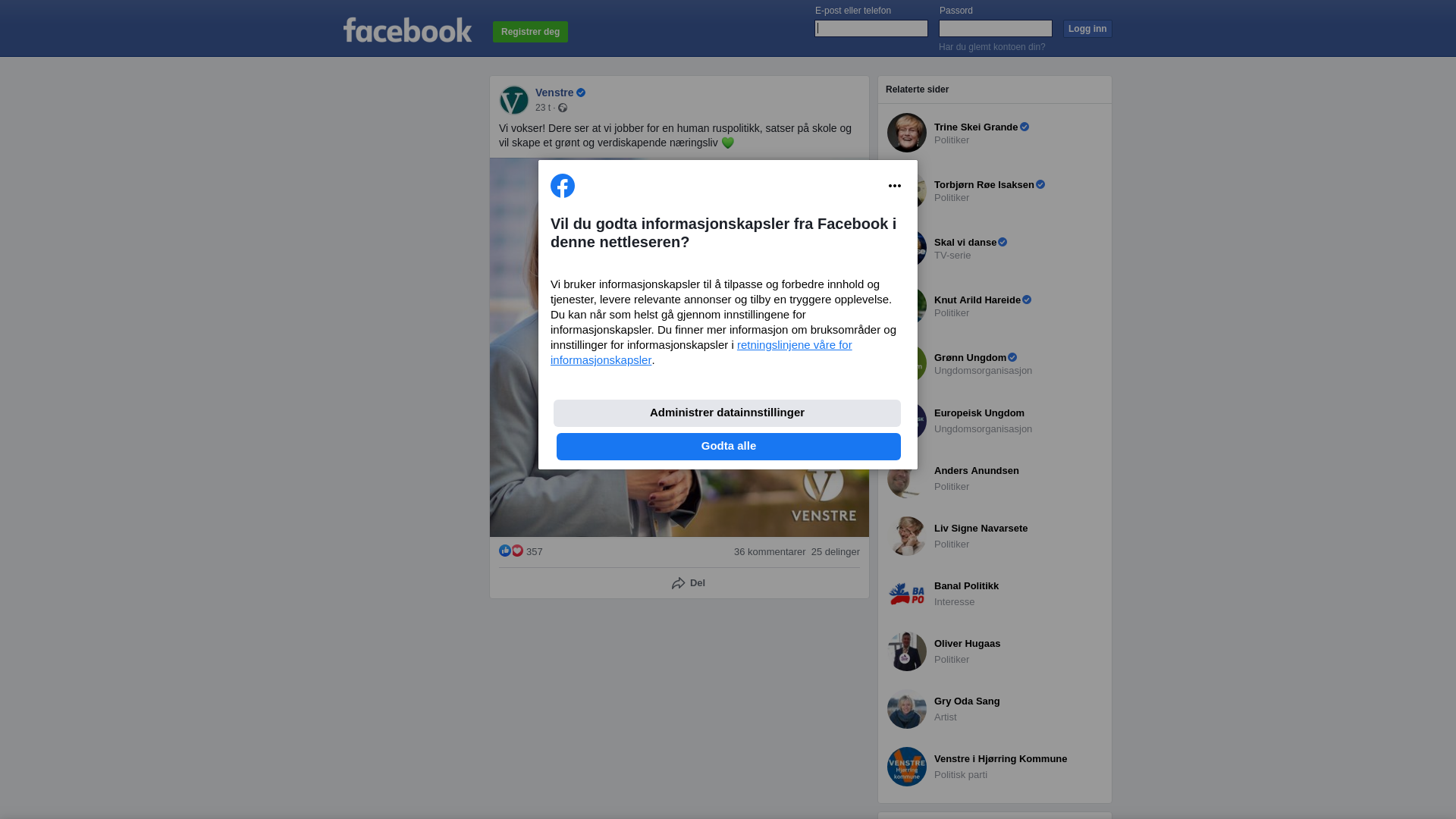Open Trine Skei Grande profile picture
This screenshot has width=1456, height=819.
click(x=907, y=133)
